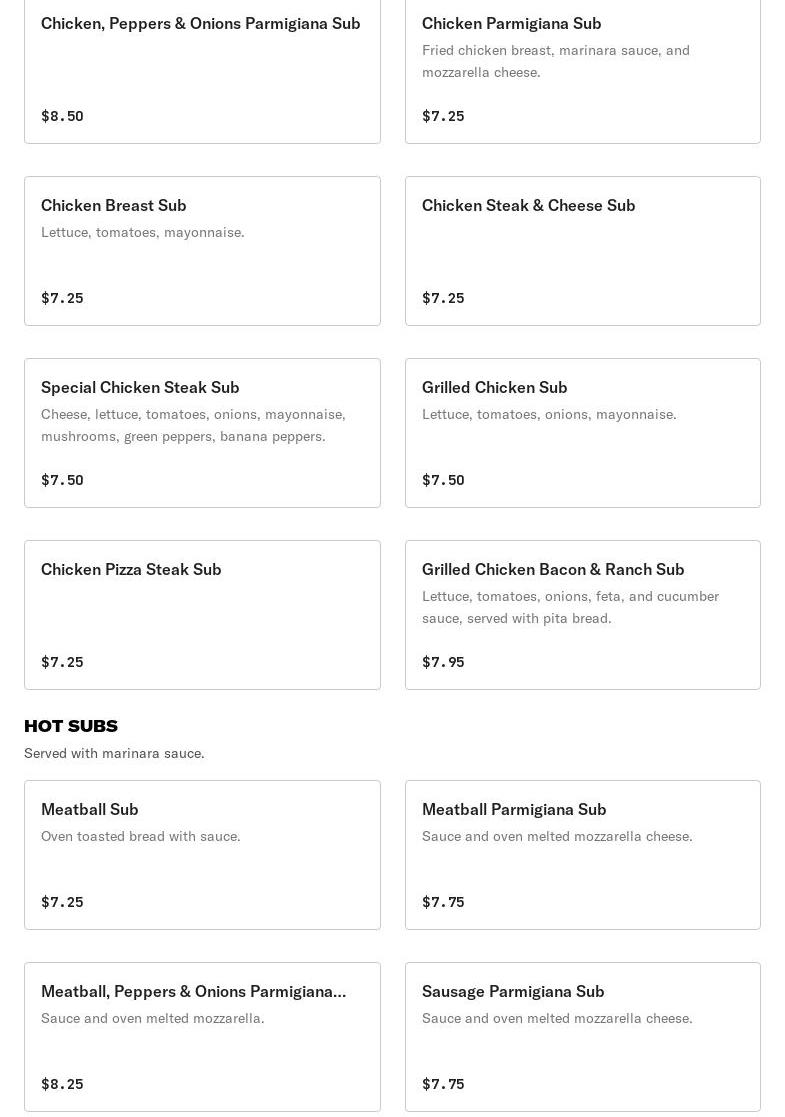Click the description mentioning feta and cucumber sauce
This screenshot has width=785, height=1117.
click(570, 607)
